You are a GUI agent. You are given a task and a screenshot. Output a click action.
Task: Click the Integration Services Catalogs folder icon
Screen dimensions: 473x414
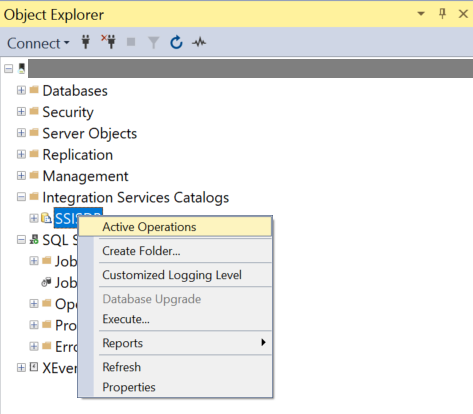[34, 196]
